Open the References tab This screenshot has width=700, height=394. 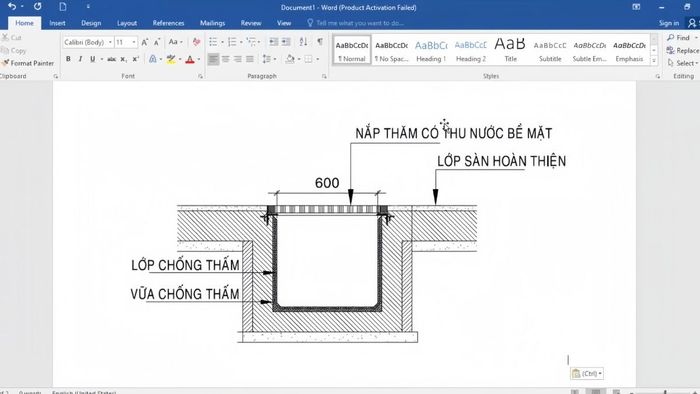coord(168,23)
